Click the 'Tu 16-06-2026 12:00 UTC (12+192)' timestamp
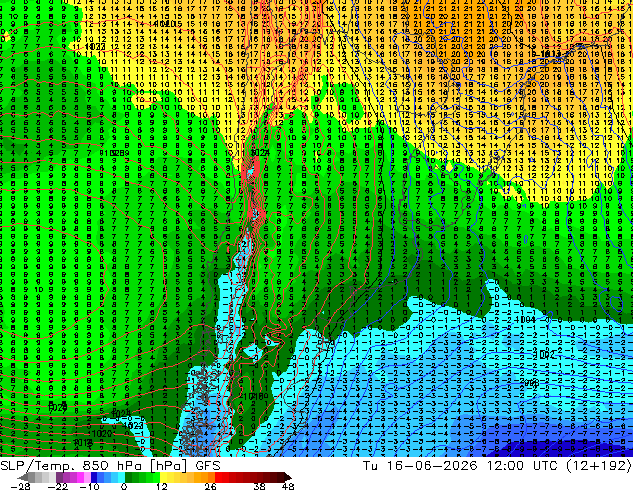634x490 pixels. coord(497,465)
